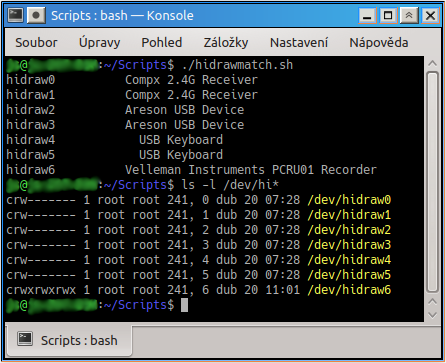The width and height of the screenshot is (446, 363).
Task: Click the /dev/hidraw4 path
Action: [349, 260]
